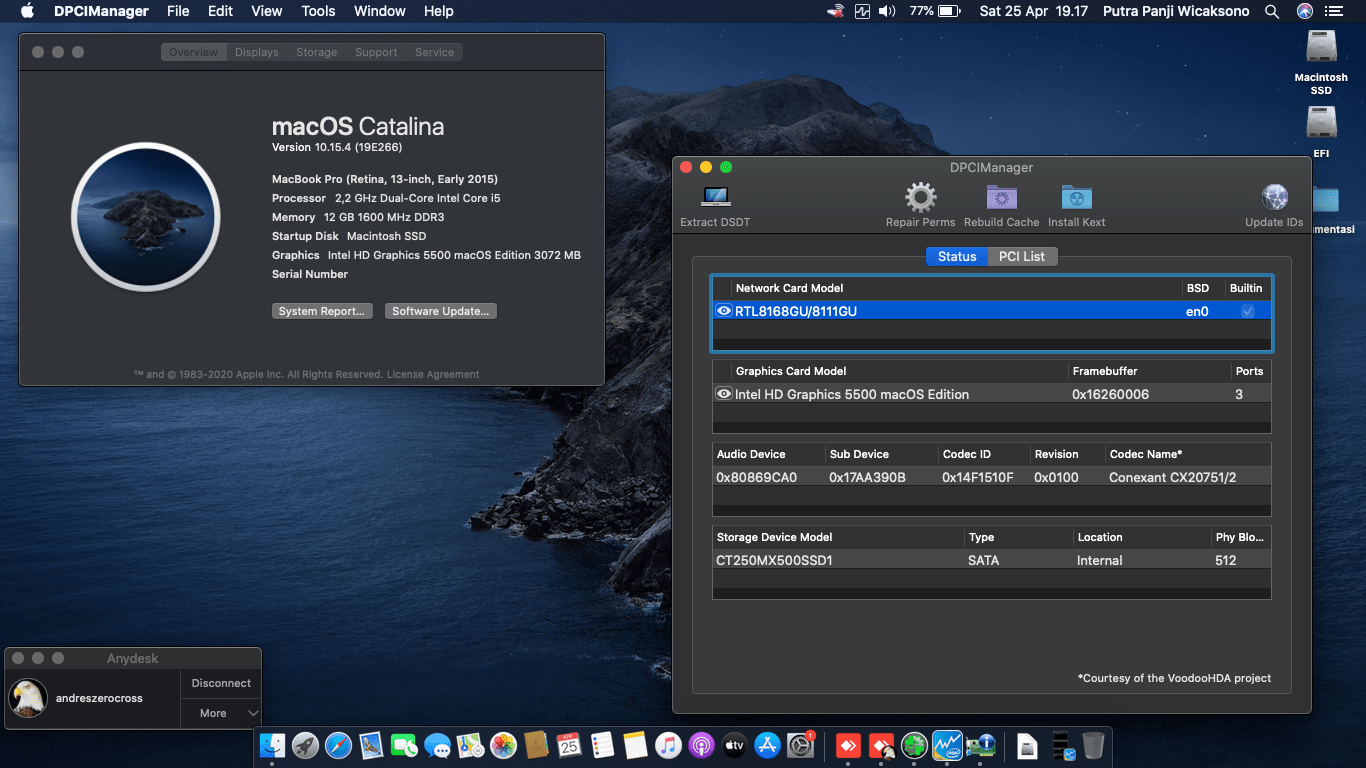Open the License Agreement link

(433, 374)
